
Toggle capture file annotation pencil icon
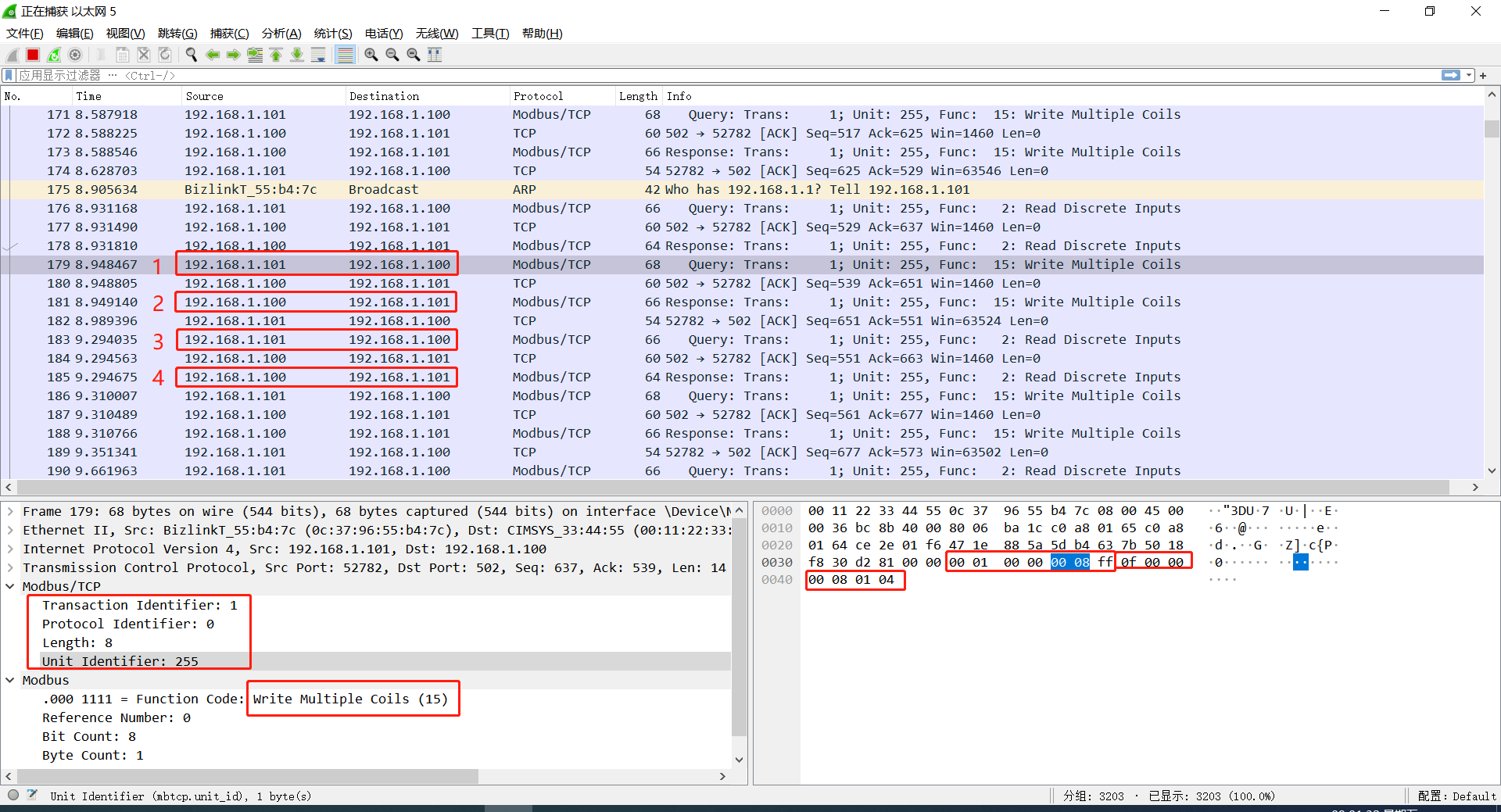(x=32, y=795)
